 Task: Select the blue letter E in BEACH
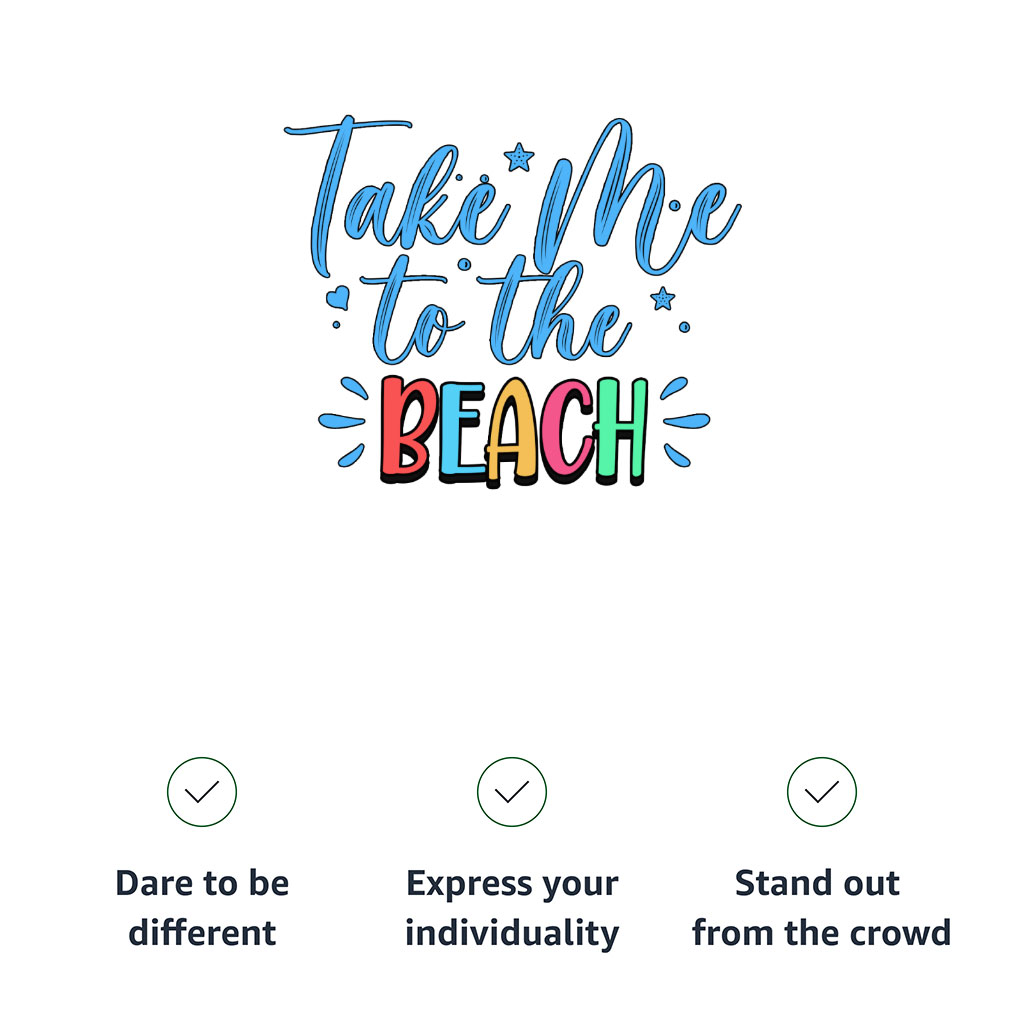pyautogui.click(x=454, y=432)
